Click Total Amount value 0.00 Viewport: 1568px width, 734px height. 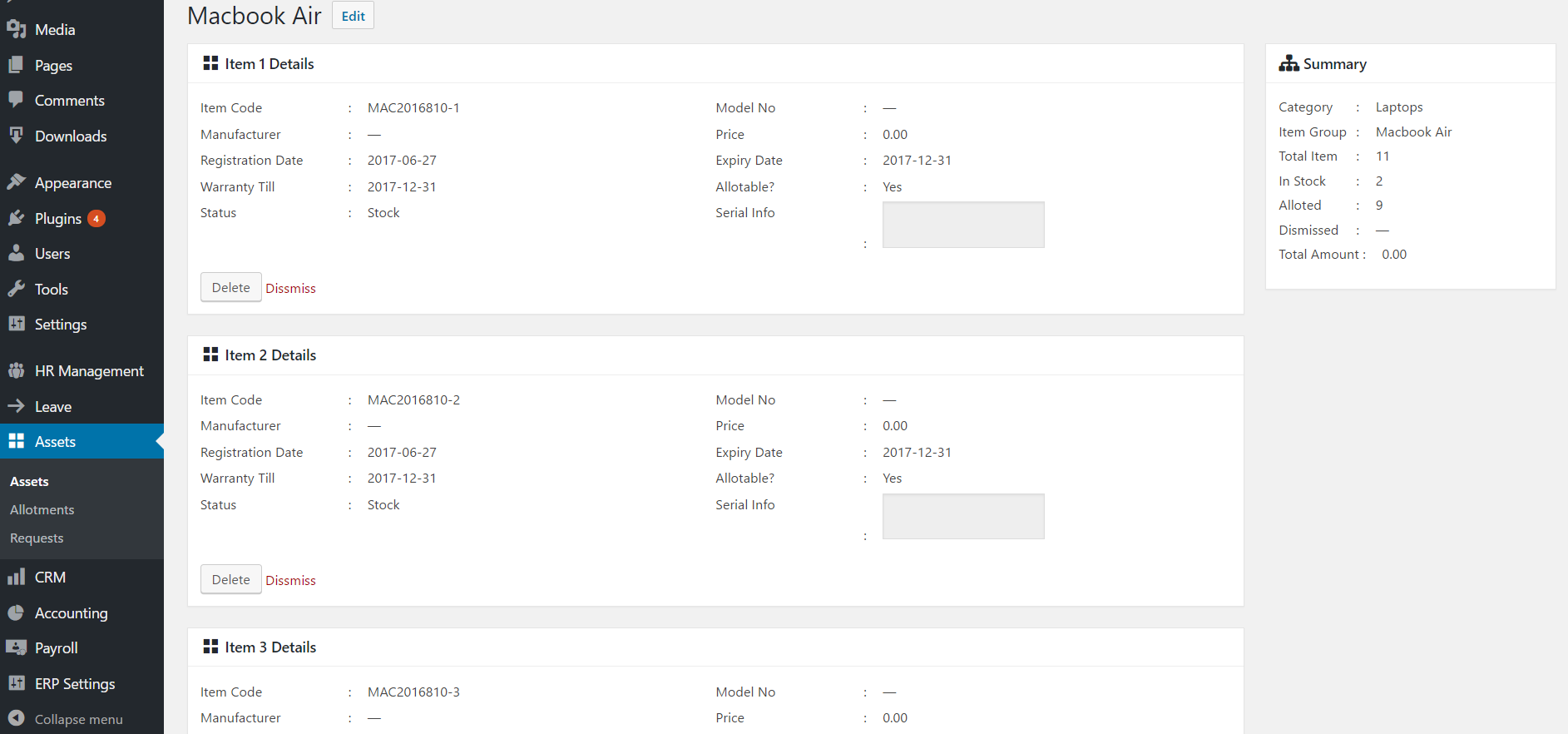coord(1394,254)
